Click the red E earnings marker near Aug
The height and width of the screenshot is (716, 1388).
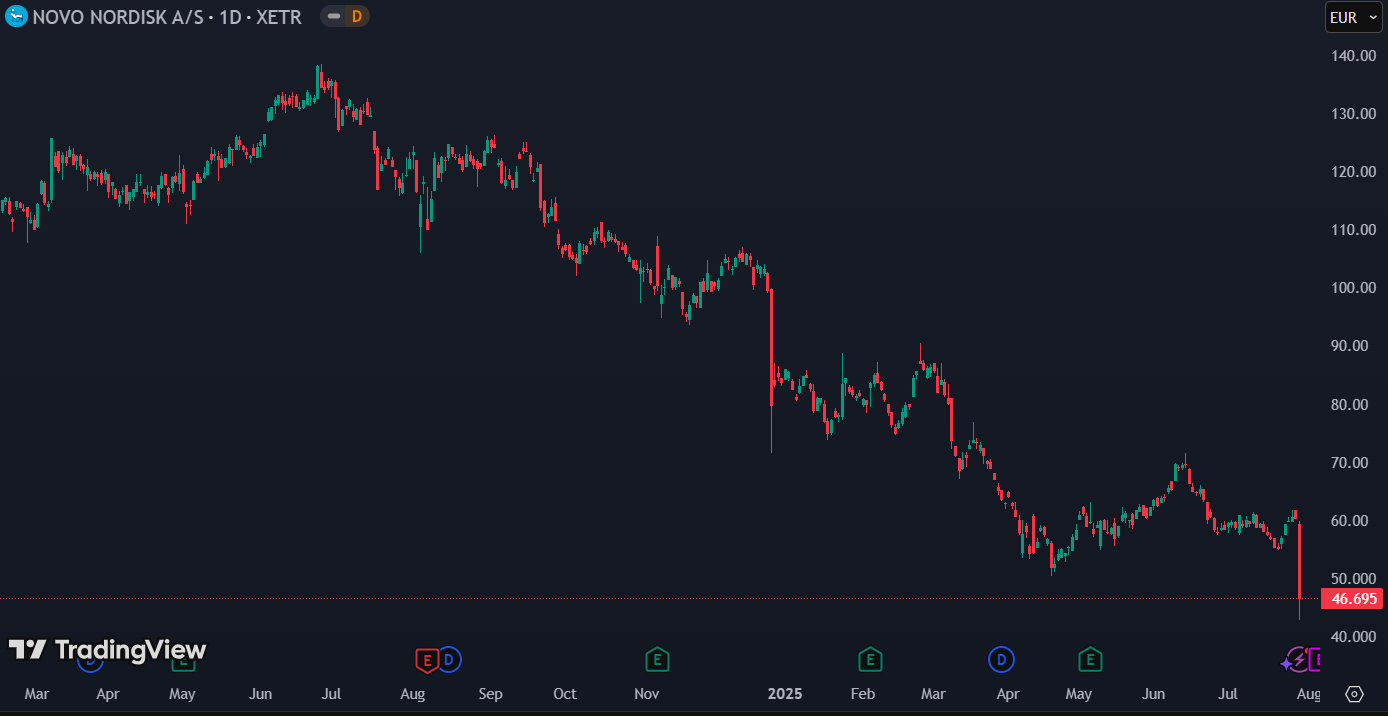point(427,660)
